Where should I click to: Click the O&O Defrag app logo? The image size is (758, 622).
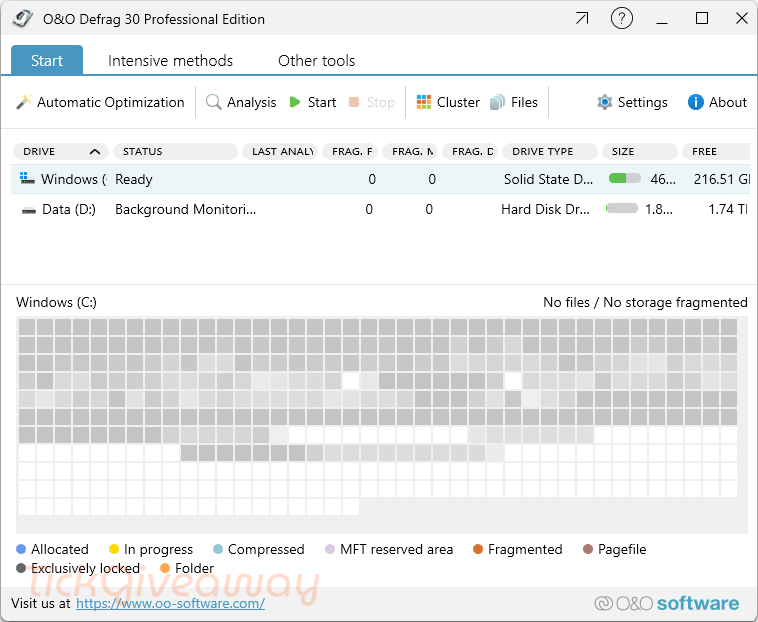[23, 18]
